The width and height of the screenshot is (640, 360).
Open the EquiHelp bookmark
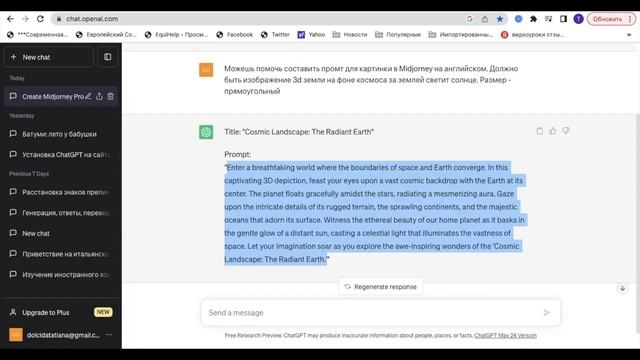176,35
